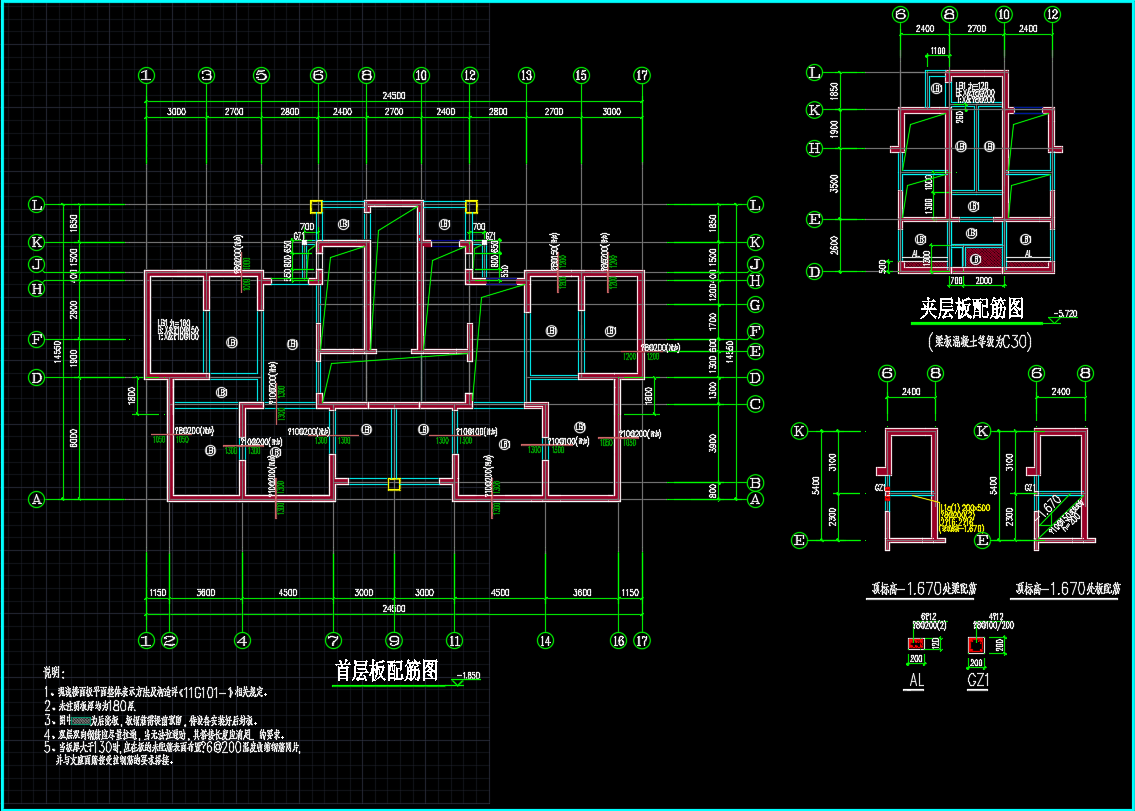Pick the 8000 vertical dimension text
The image size is (1135, 811).
[73, 437]
